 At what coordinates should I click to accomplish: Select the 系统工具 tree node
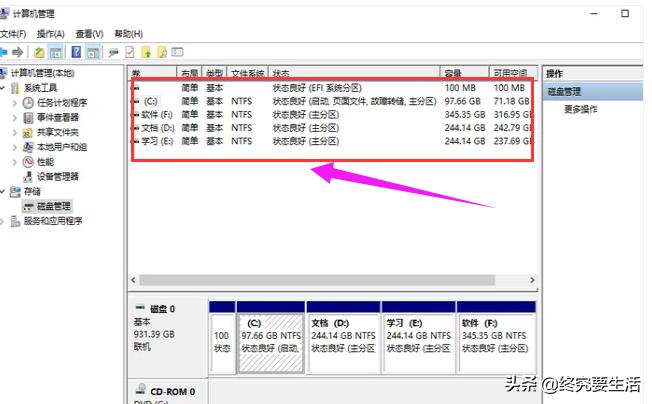[40, 88]
